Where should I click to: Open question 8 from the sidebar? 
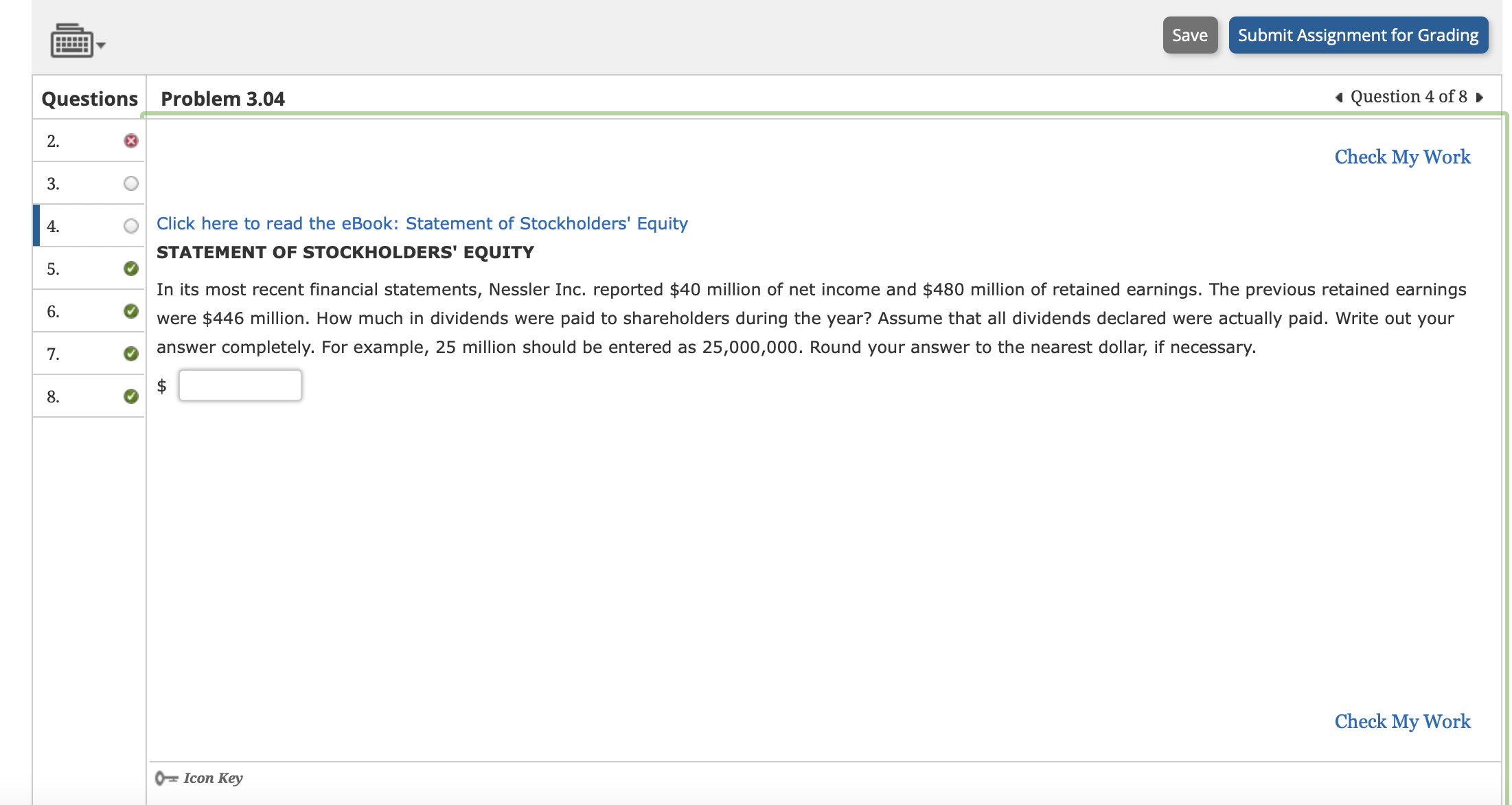(54, 396)
